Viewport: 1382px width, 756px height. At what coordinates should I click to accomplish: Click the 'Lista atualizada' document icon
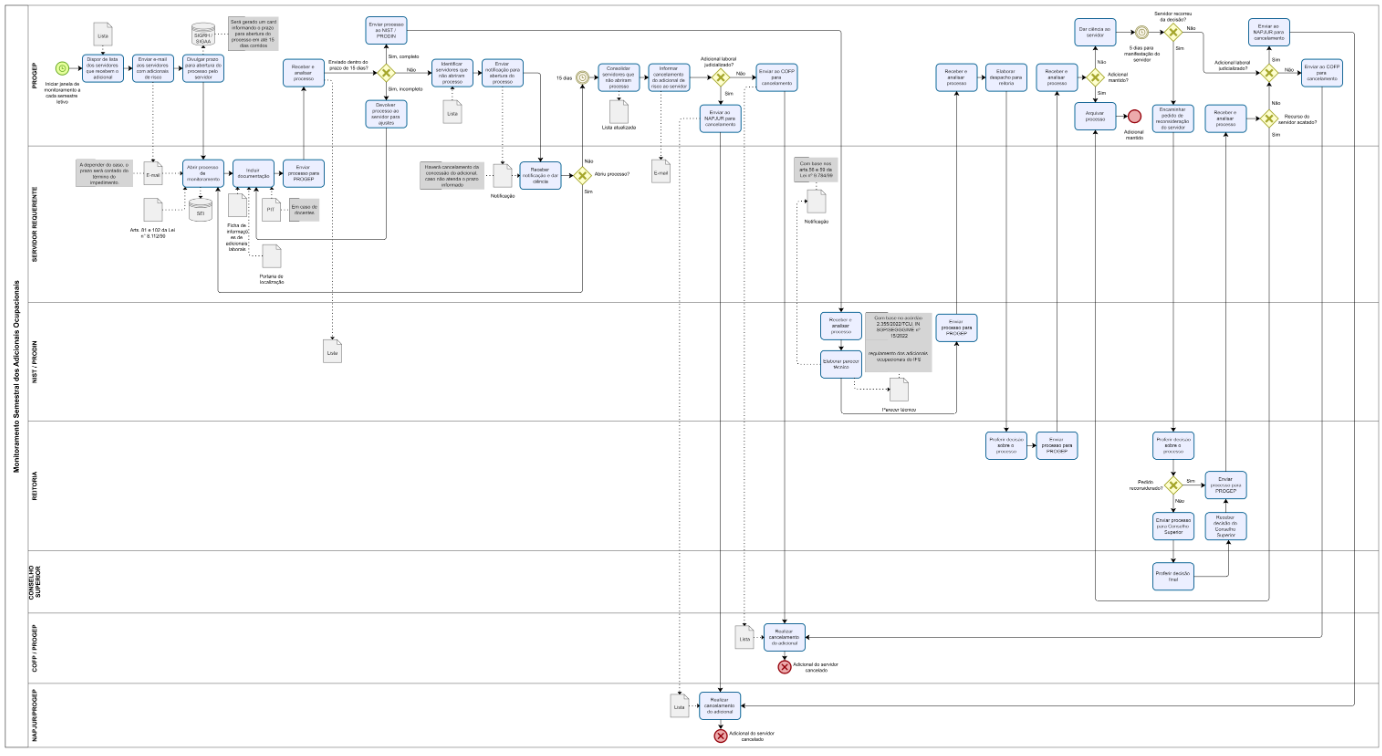coord(618,111)
